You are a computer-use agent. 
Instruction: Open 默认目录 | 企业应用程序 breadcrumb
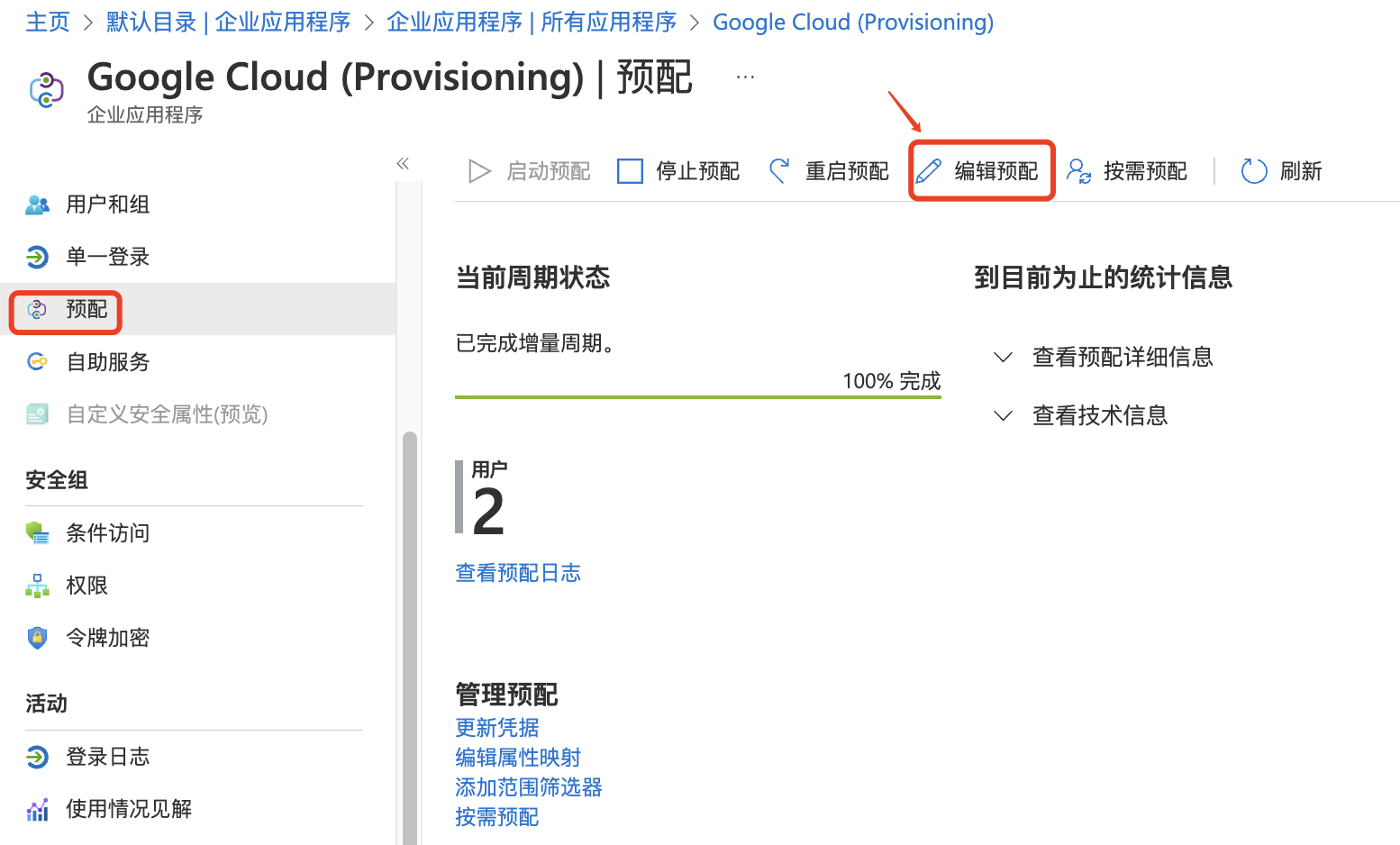pos(228,22)
